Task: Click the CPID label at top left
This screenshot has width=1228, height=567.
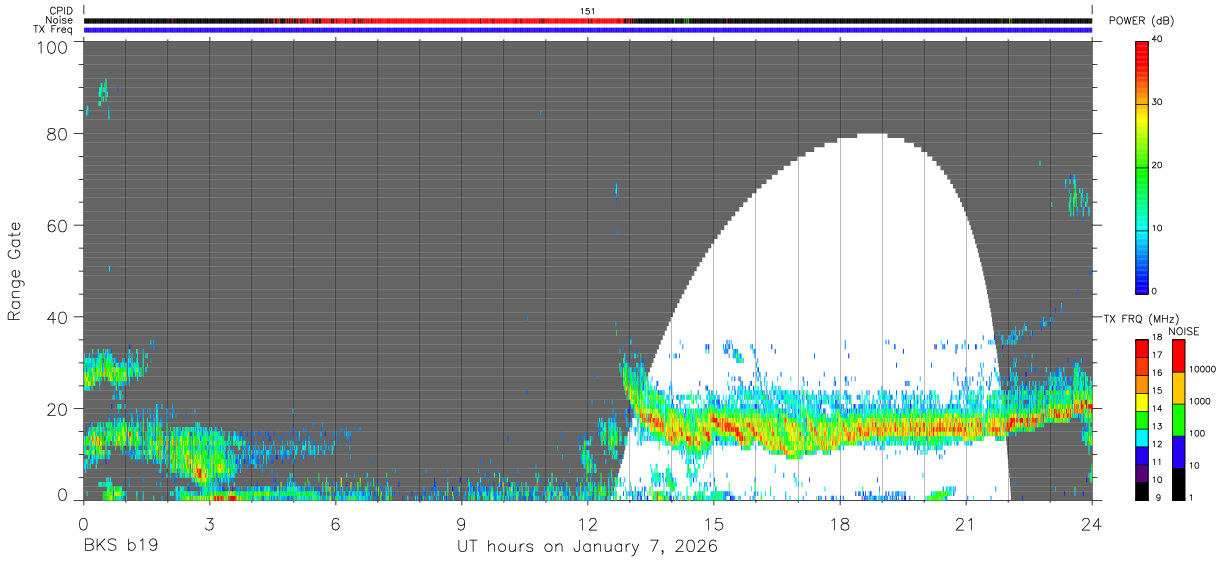Action: (61, 11)
